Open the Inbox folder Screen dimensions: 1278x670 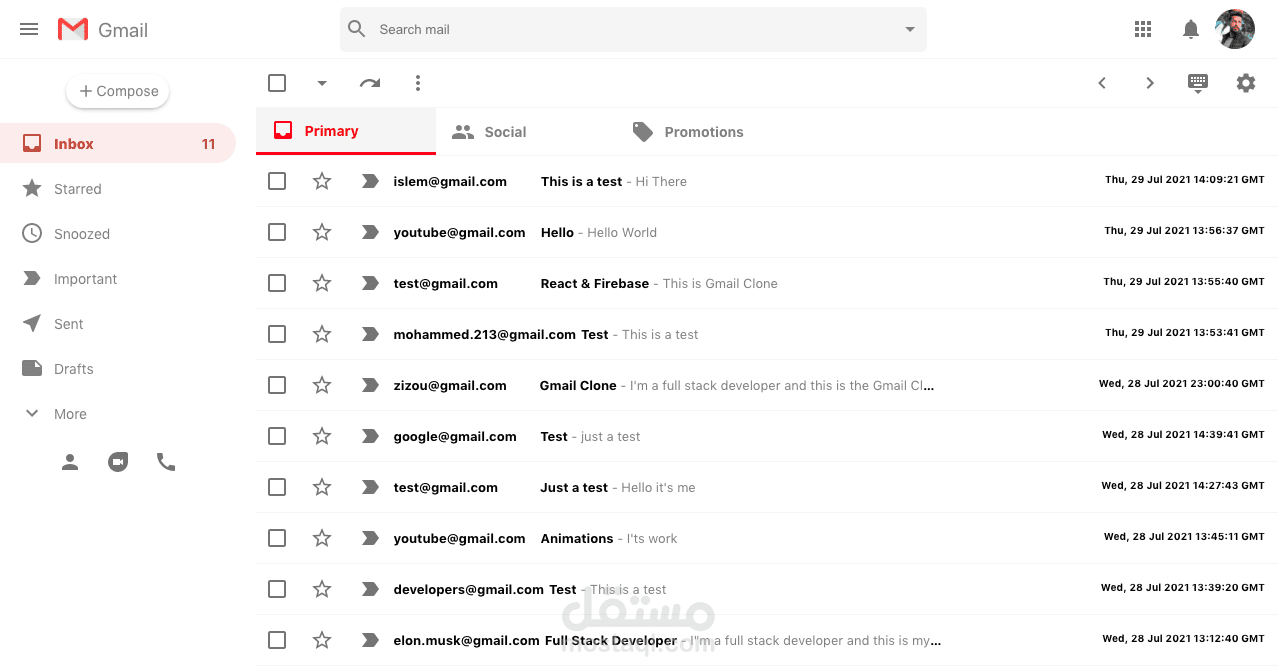coord(118,143)
